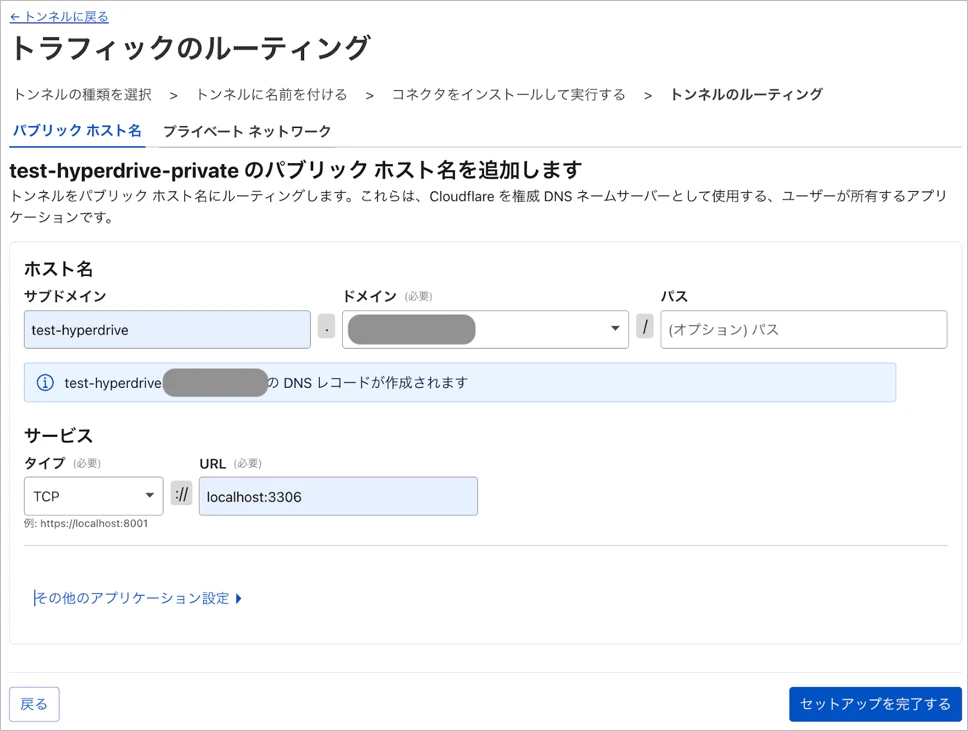Select the トンネルのルーティング breadcrumb step
Screen dimensions: 968x731
point(746,94)
